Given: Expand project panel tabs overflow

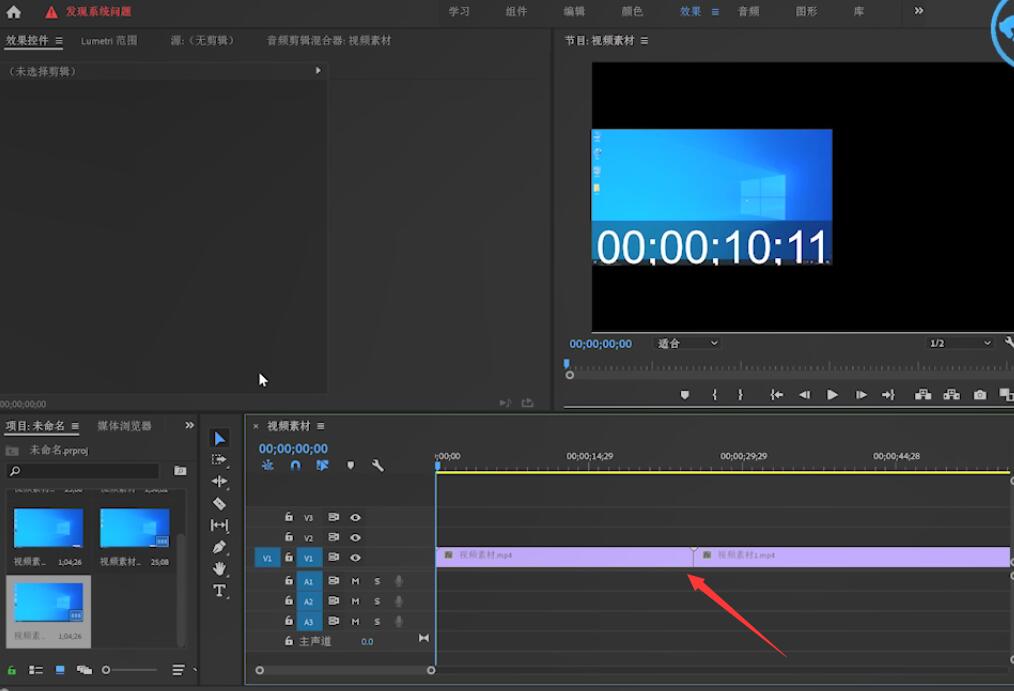Looking at the screenshot, I should coord(189,425).
